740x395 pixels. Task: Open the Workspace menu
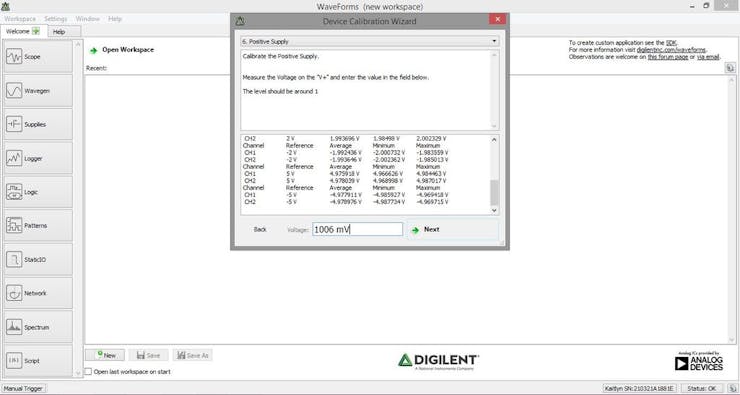[x=20, y=19]
